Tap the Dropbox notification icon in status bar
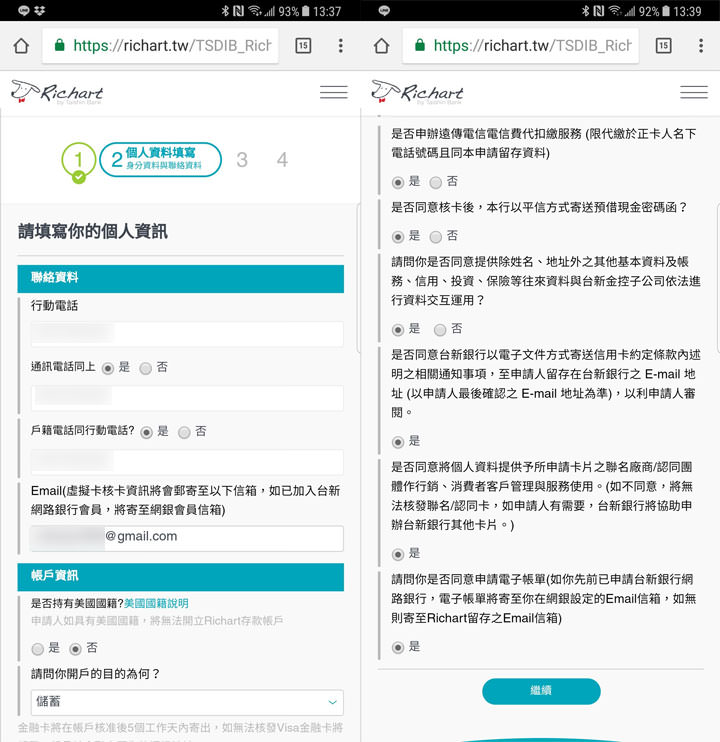 [40, 10]
